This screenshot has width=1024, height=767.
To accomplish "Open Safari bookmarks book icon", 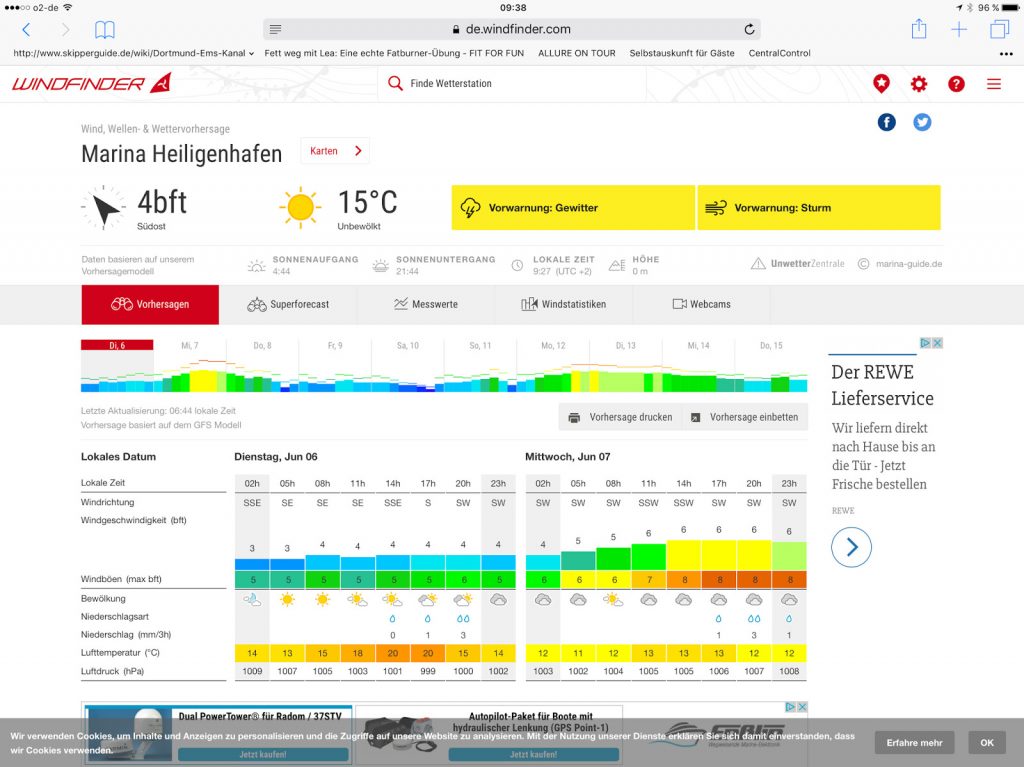I will pyautogui.click(x=104, y=30).
